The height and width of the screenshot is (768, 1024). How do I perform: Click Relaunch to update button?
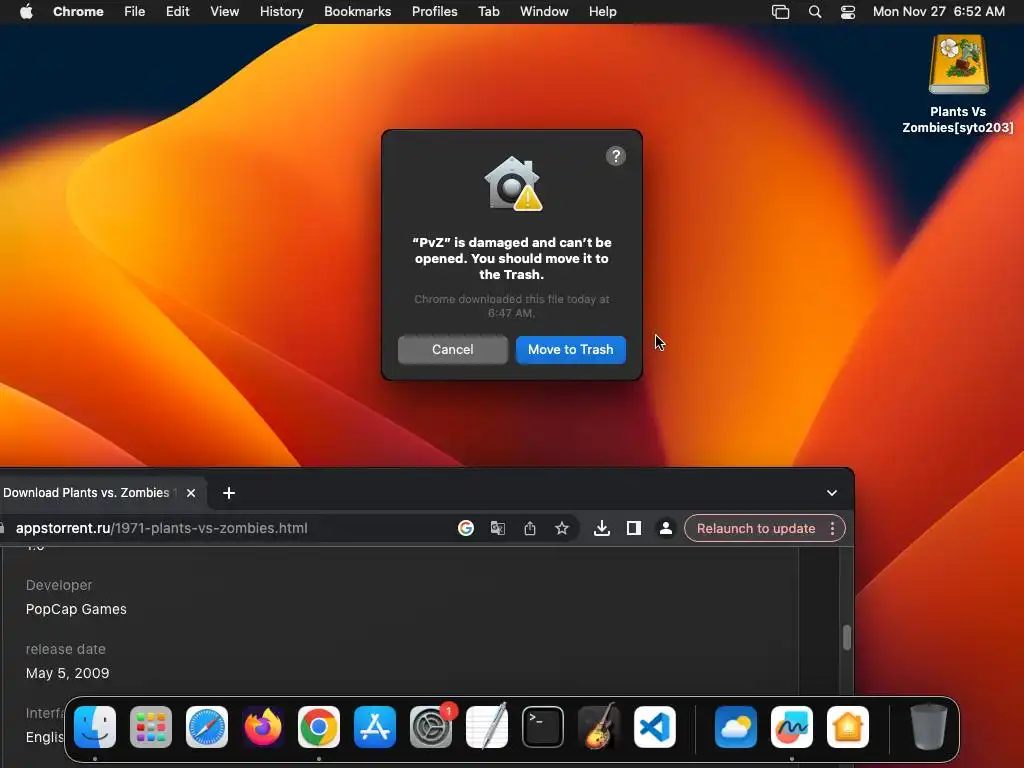pyautogui.click(x=756, y=528)
